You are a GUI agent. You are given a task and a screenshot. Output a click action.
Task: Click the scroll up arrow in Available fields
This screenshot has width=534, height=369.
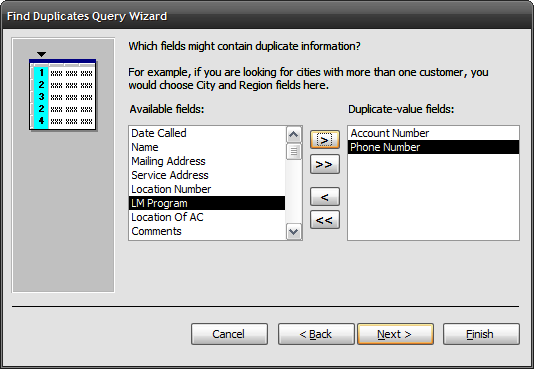pos(294,135)
